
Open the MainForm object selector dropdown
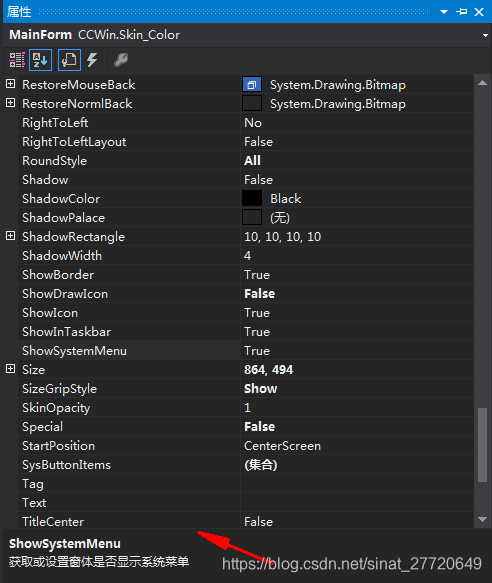pos(485,35)
